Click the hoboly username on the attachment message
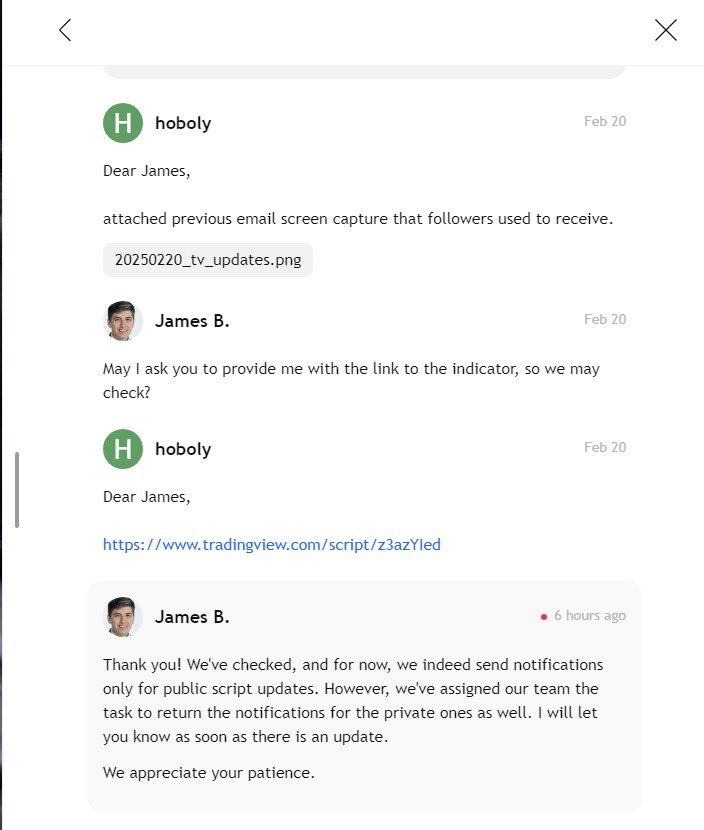The height and width of the screenshot is (830, 704). 183,123
